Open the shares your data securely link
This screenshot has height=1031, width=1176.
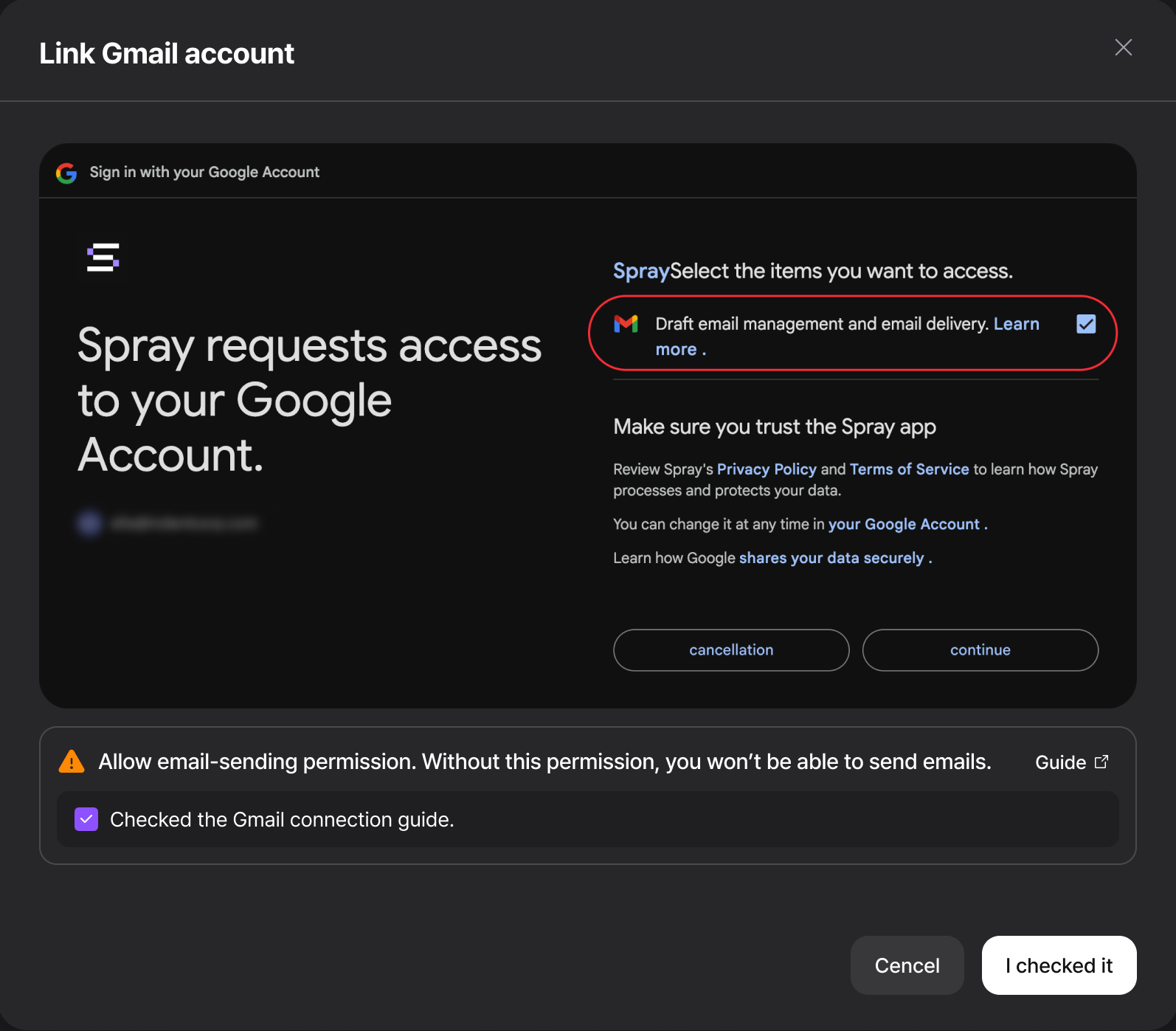(831, 558)
